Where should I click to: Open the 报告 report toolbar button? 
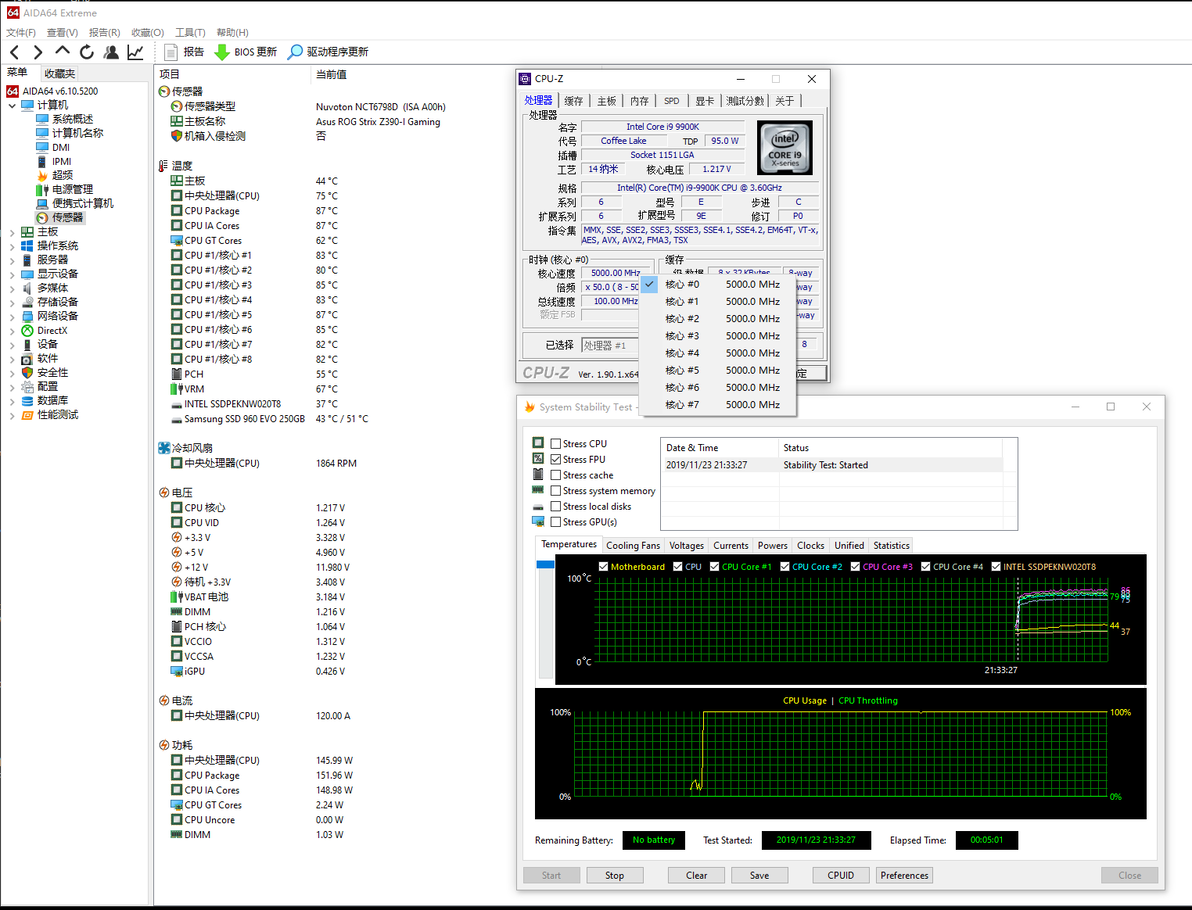pyautogui.click(x=184, y=52)
